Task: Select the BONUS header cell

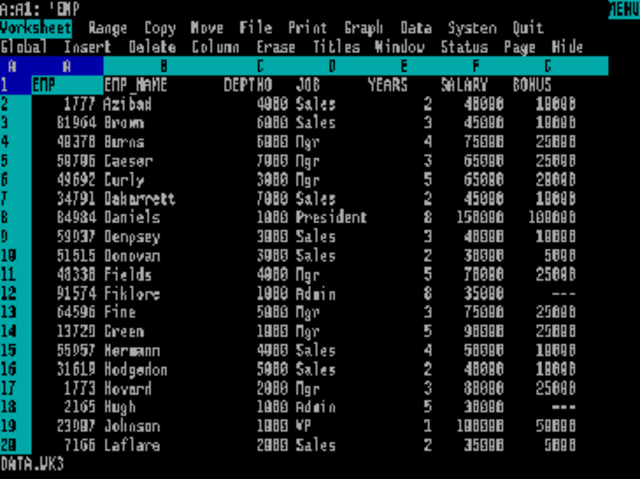Action: click(x=532, y=85)
